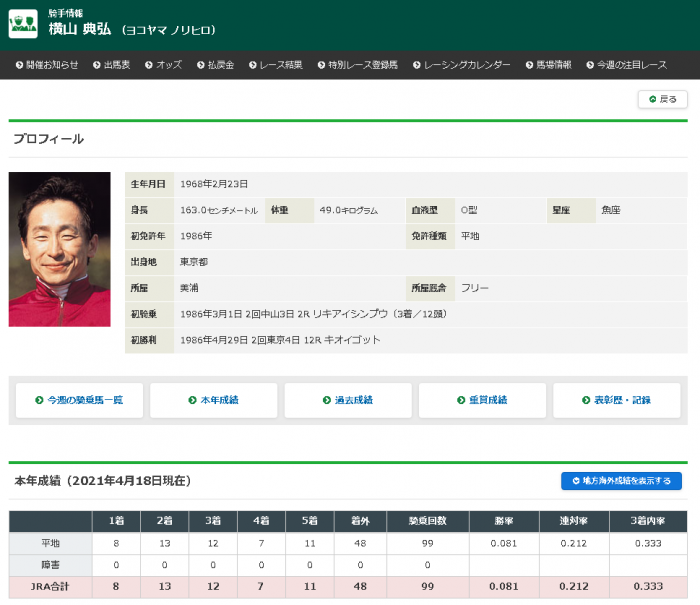Click the green arrow icon beside 今週の騎乗馬一覧
Screen dimensions: 700x605
pyautogui.click(x=39, y=400)
